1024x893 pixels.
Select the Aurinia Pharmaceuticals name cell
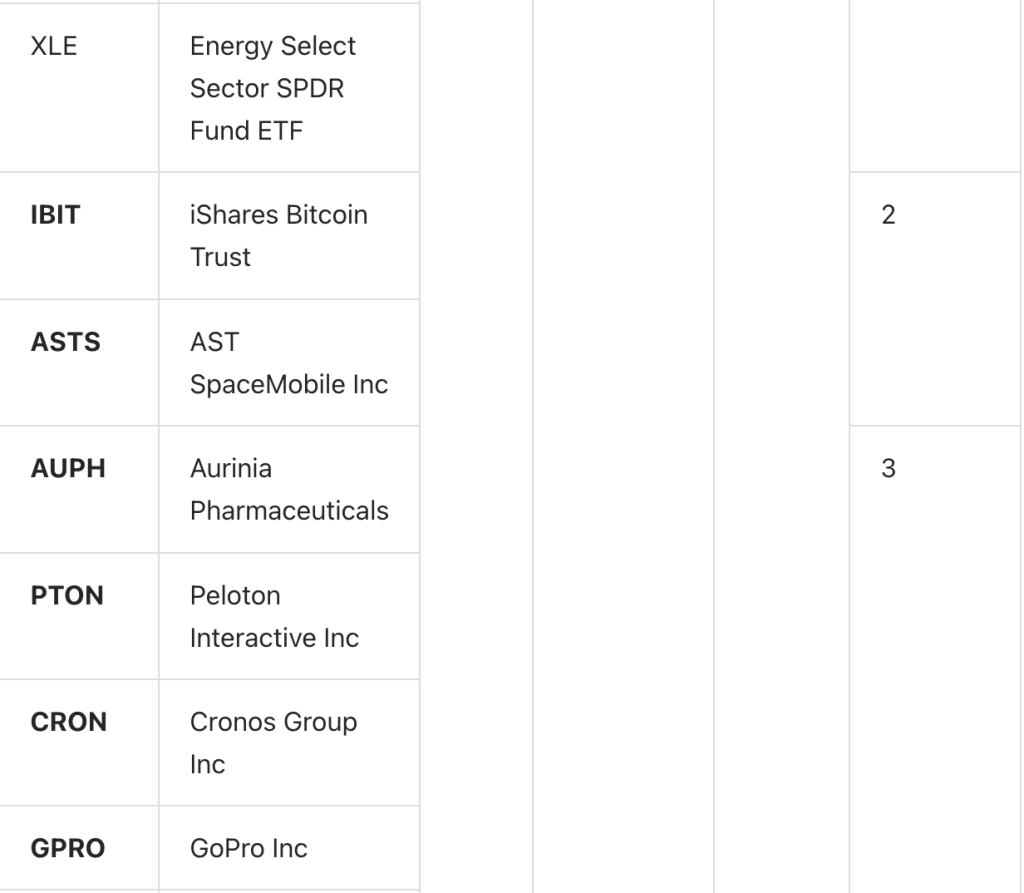coord(289,489)
